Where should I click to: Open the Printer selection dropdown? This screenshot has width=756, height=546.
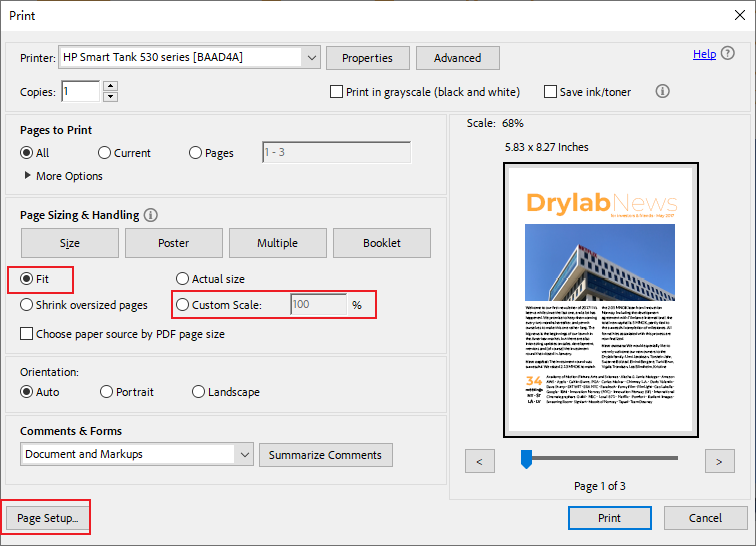pos(189,57)
